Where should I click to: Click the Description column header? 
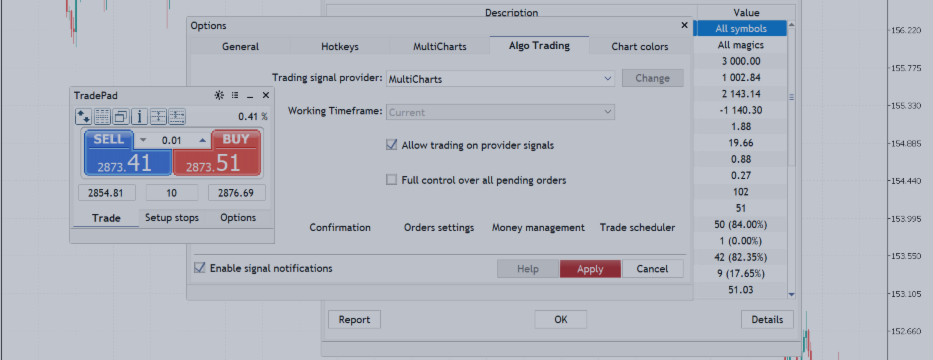tap(511, 12)
